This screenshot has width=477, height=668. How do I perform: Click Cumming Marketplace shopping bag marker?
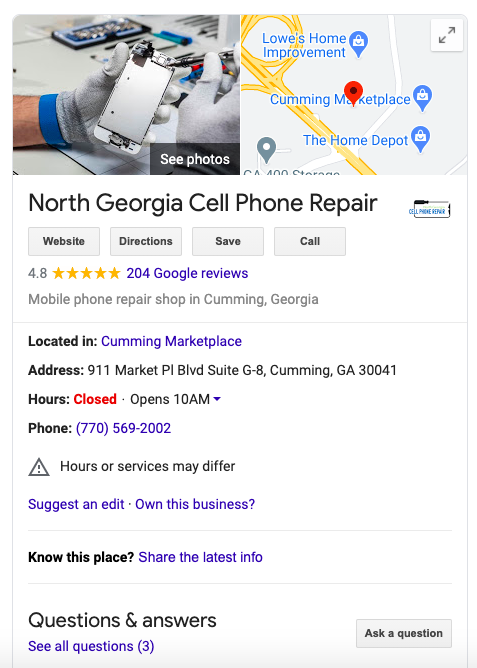tap(422, 98)
